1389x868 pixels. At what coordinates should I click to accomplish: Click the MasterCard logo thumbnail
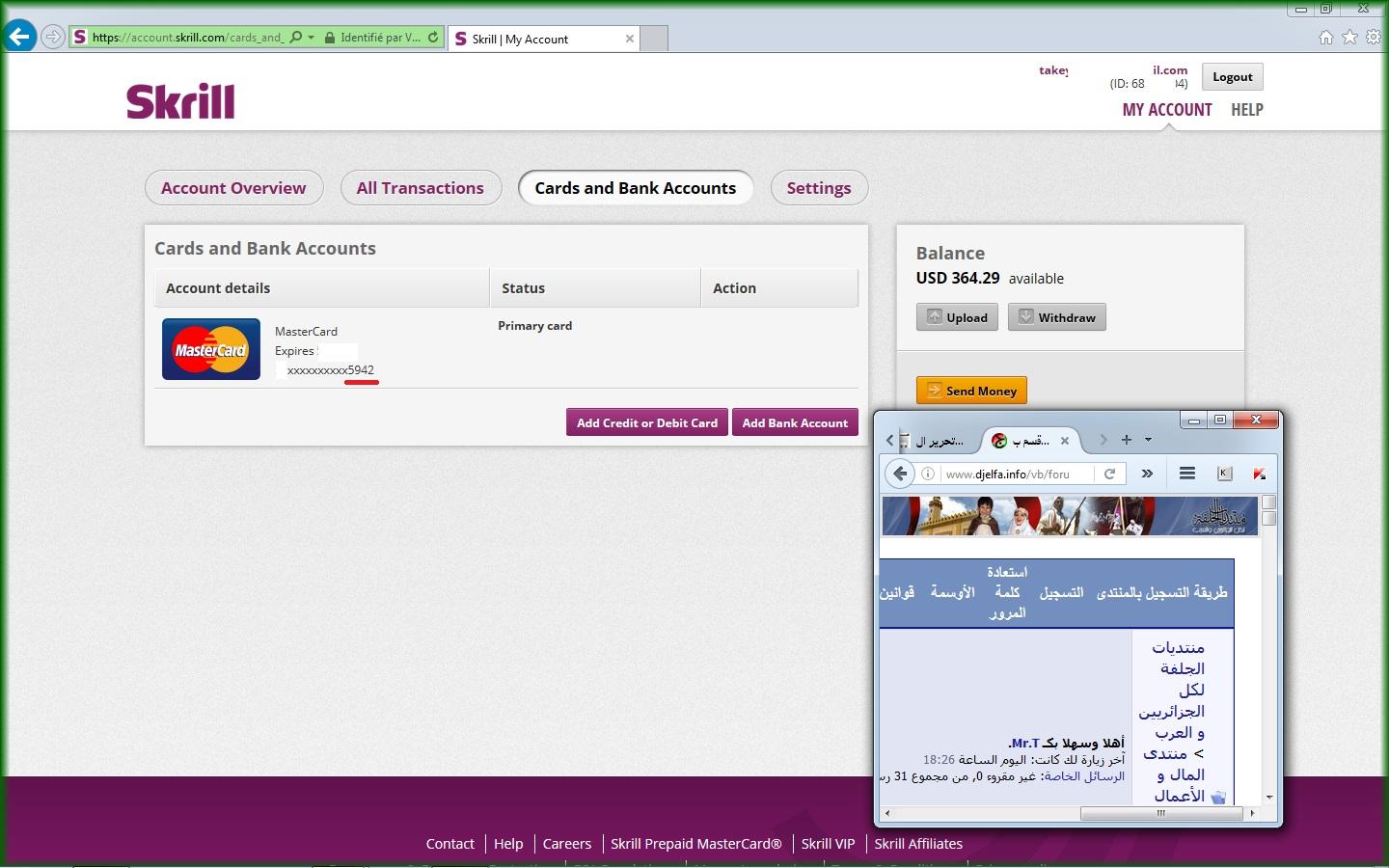(210, 349)
